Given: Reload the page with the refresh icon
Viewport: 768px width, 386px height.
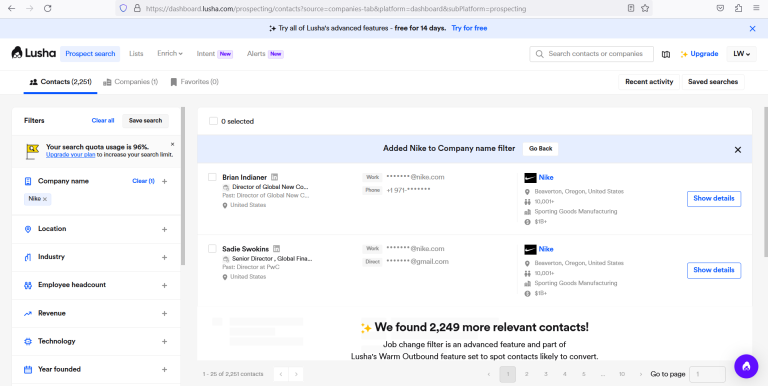Looking at the screenshot, I should (48, 8).
